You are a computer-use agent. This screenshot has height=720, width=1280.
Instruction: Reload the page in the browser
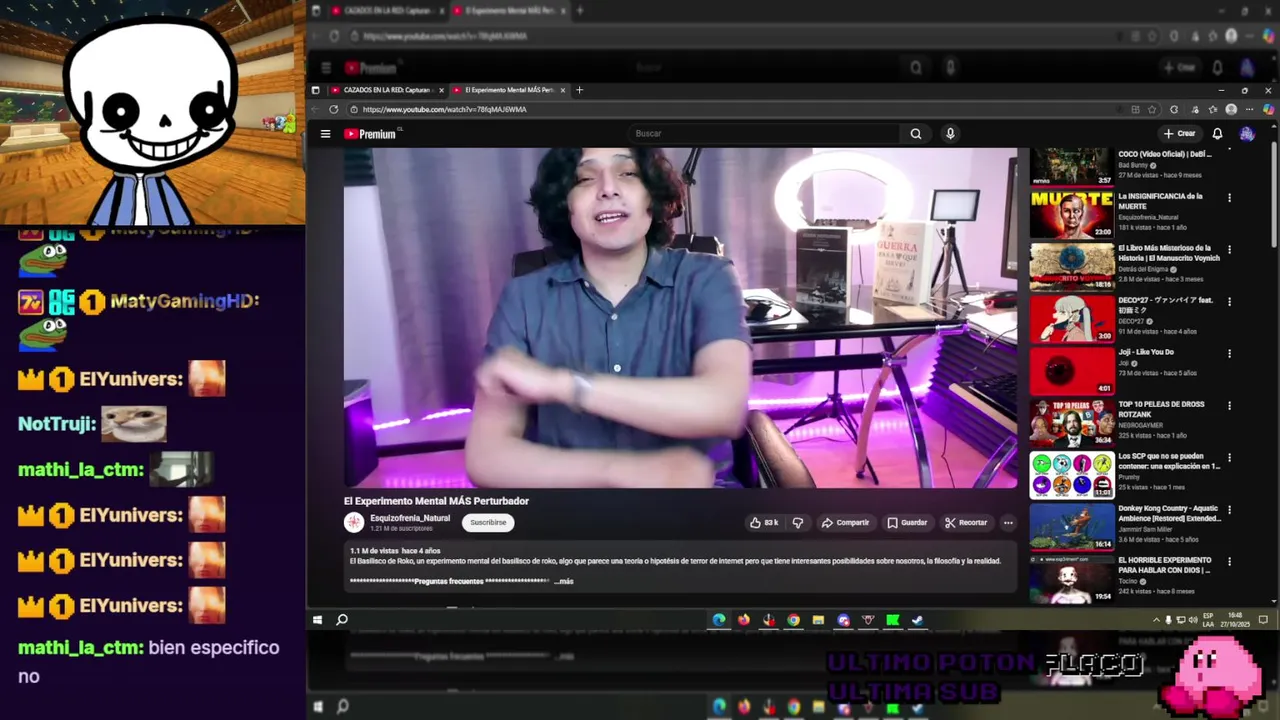pyautogui.click(x=334, y=109)
